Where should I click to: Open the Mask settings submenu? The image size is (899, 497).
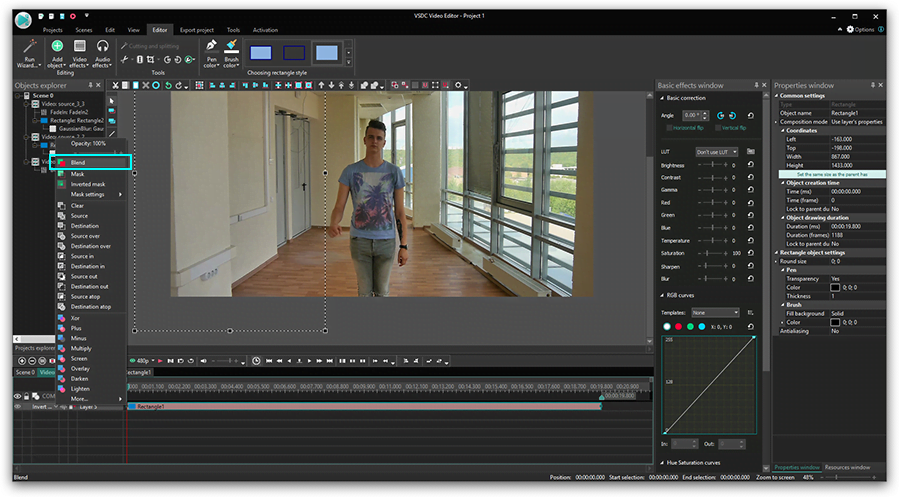coord(91,194)
